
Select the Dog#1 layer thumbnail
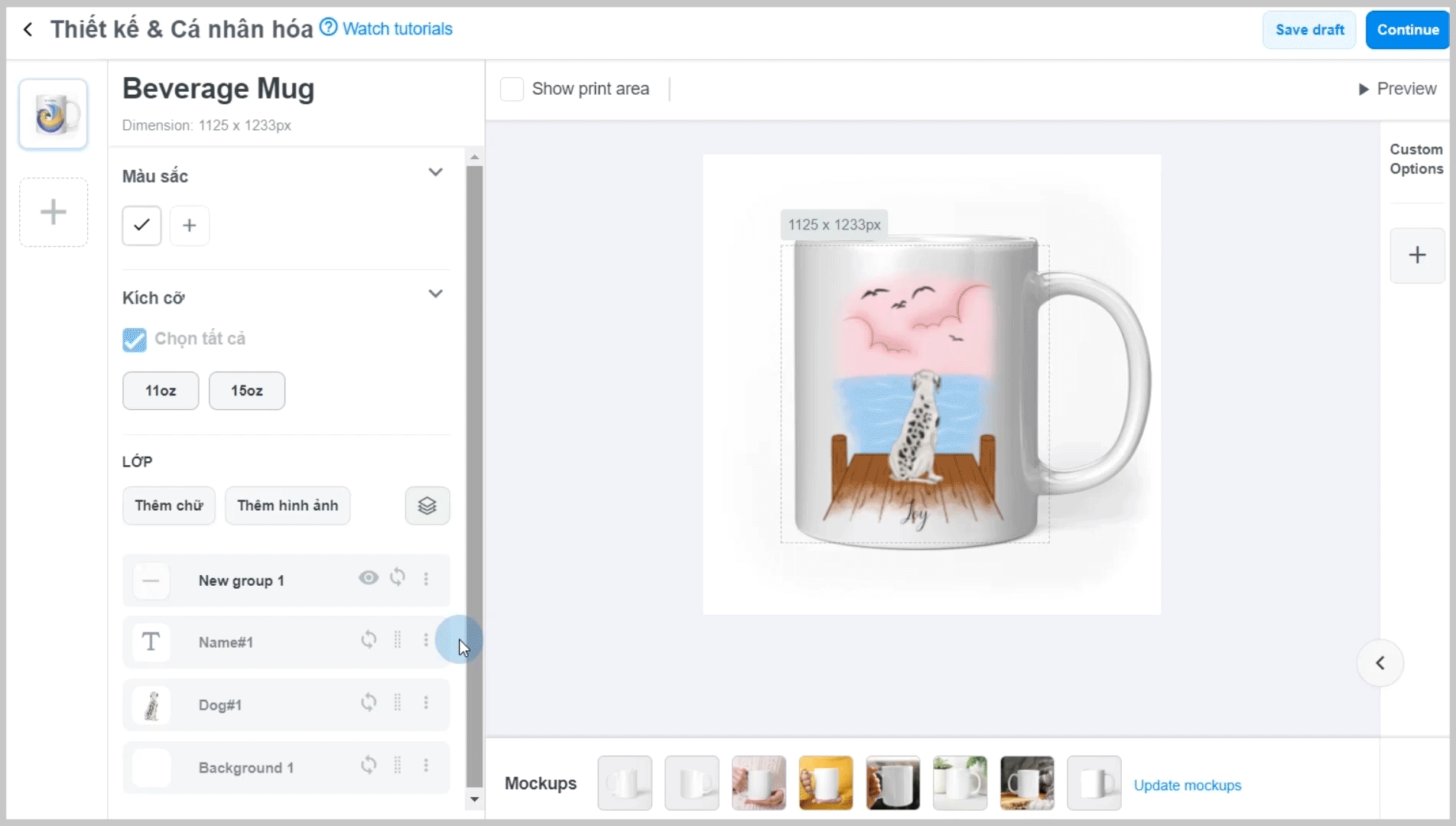click(151, 705)
